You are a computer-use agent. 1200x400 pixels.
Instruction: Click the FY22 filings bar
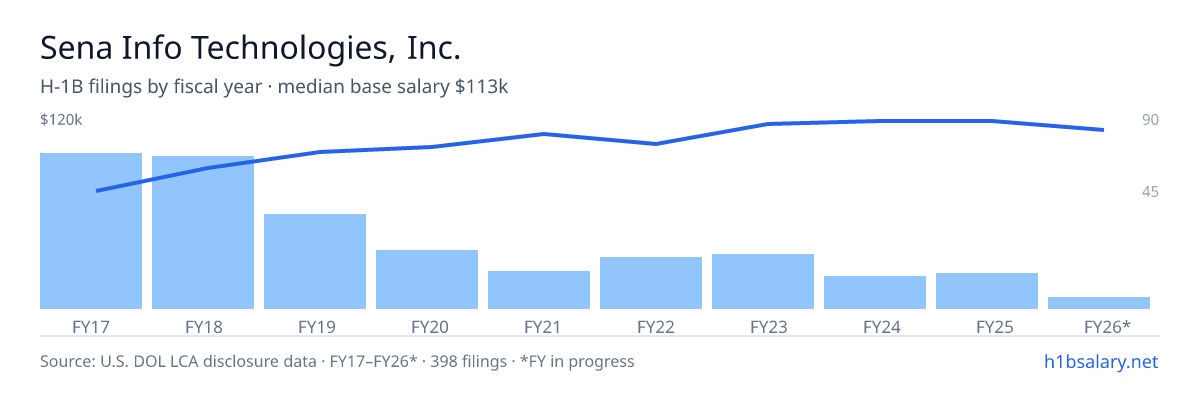[651, 283]
